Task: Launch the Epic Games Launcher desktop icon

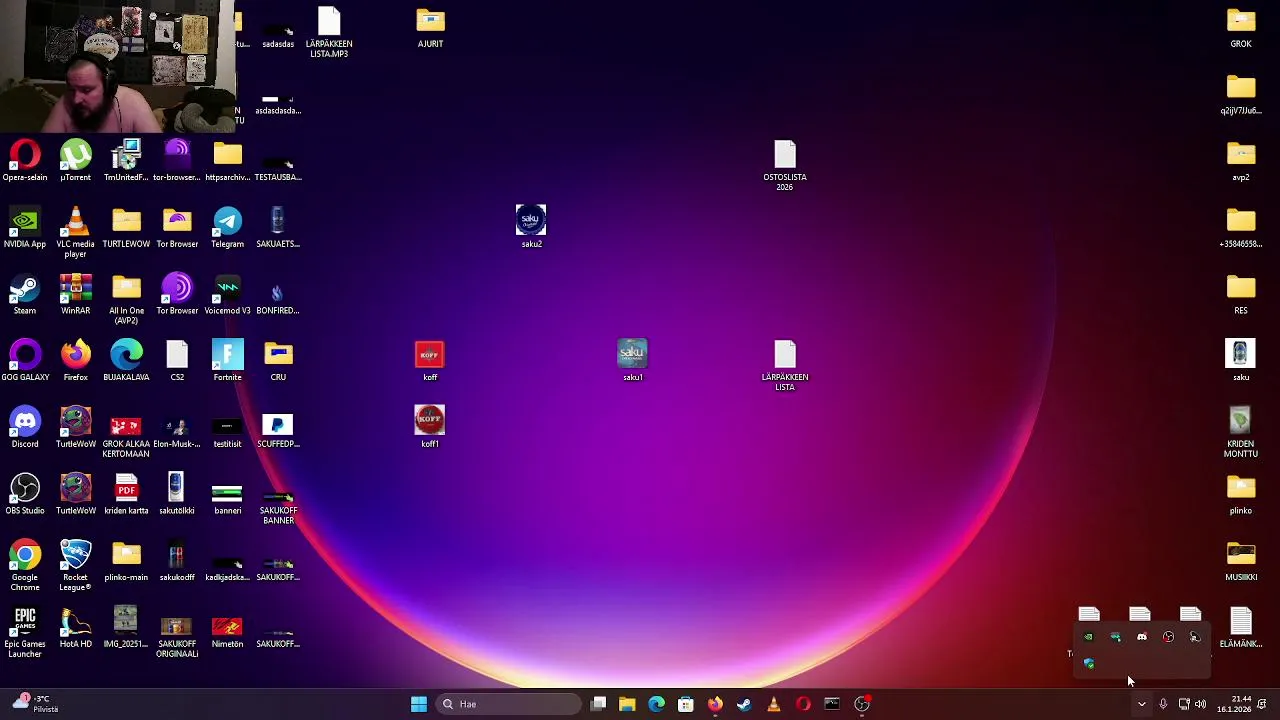Action: tap(25, 632)
